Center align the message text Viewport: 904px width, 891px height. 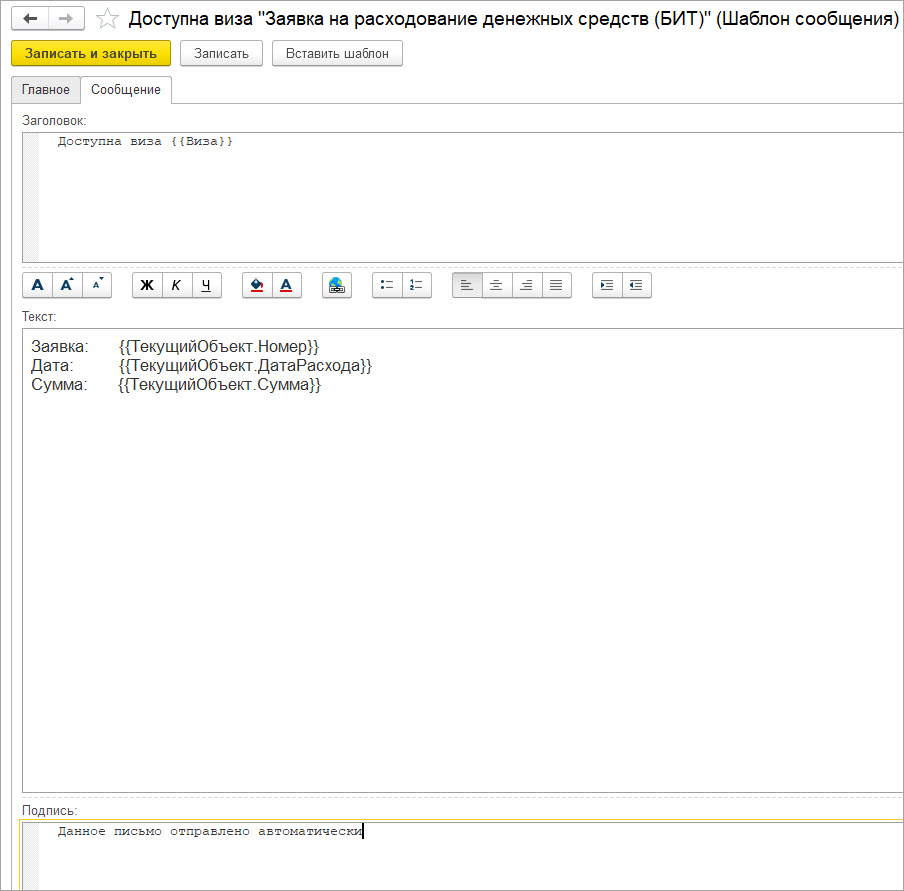pyautogui.click(x=497, y=285)
